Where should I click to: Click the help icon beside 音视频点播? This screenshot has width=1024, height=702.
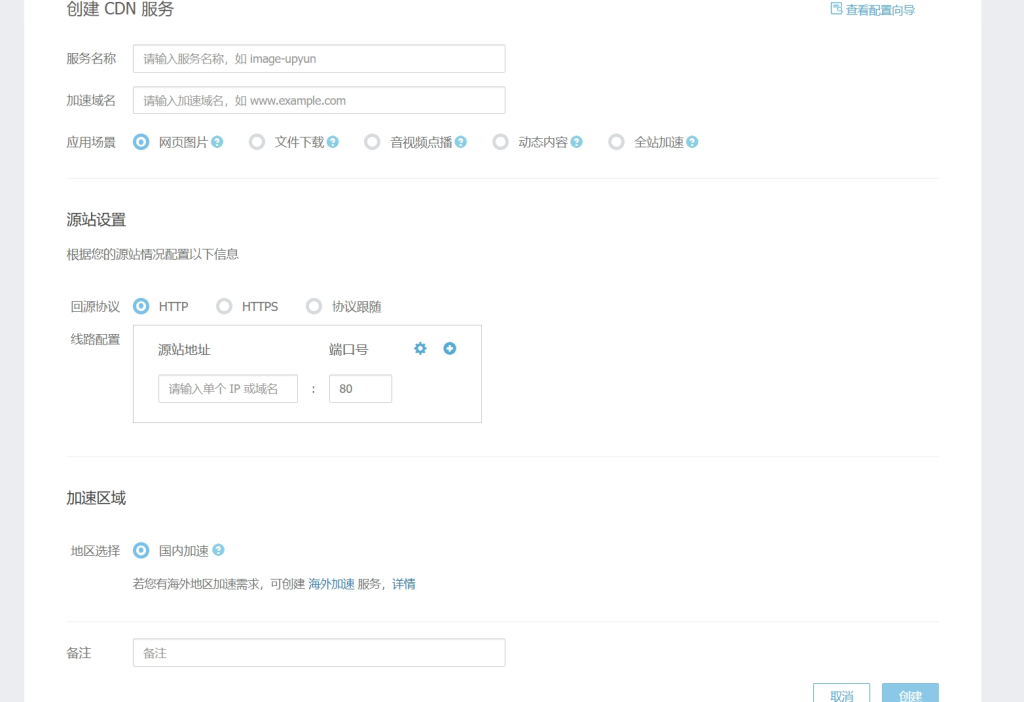[x=461, y=142]
